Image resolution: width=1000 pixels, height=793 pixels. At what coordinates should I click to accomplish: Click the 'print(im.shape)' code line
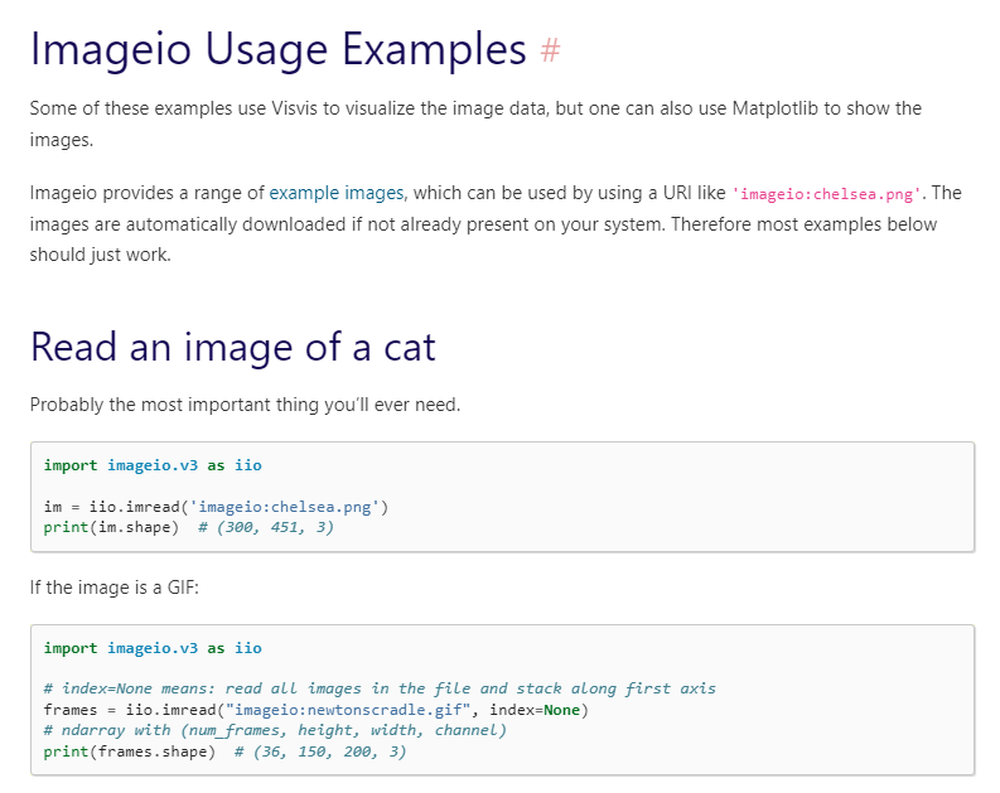click(188, 528)
